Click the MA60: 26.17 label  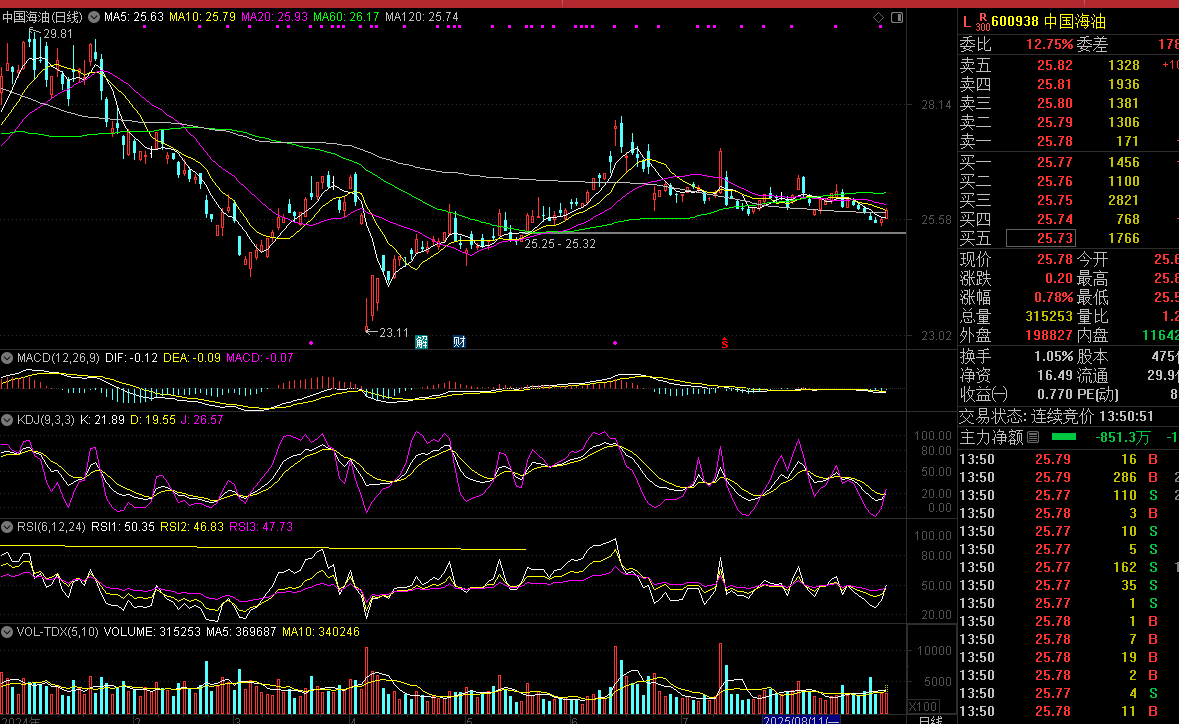pyautogui.click(x=347, y=17)
